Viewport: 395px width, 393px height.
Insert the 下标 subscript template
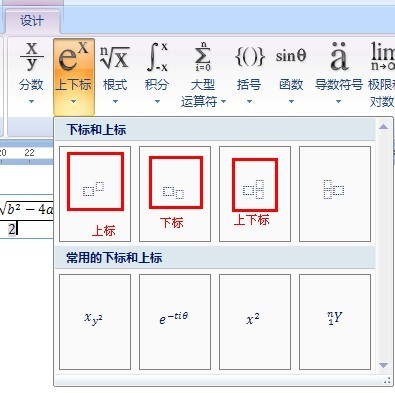[x=175, y=194]
